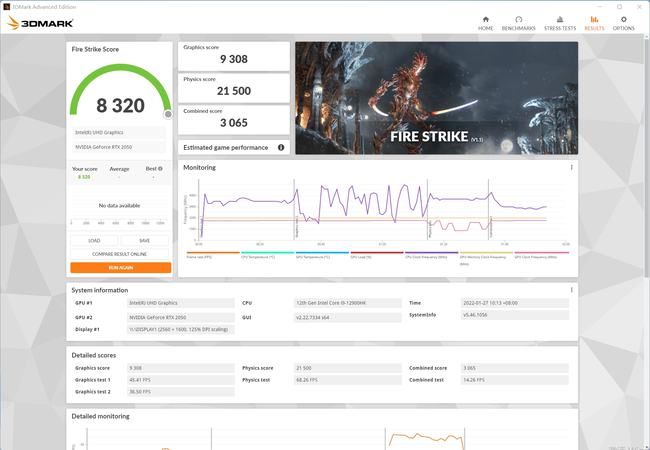Click the Fire Strike score 8 320
Image resolution: width=650 pixels, height=450 pixels.
click(x=121, y=106)
